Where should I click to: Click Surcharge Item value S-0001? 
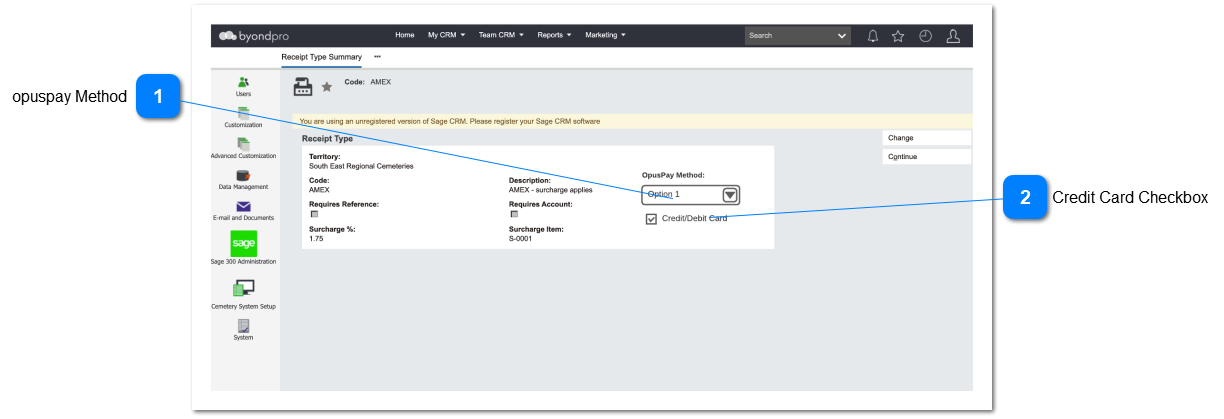pos(520,239)
